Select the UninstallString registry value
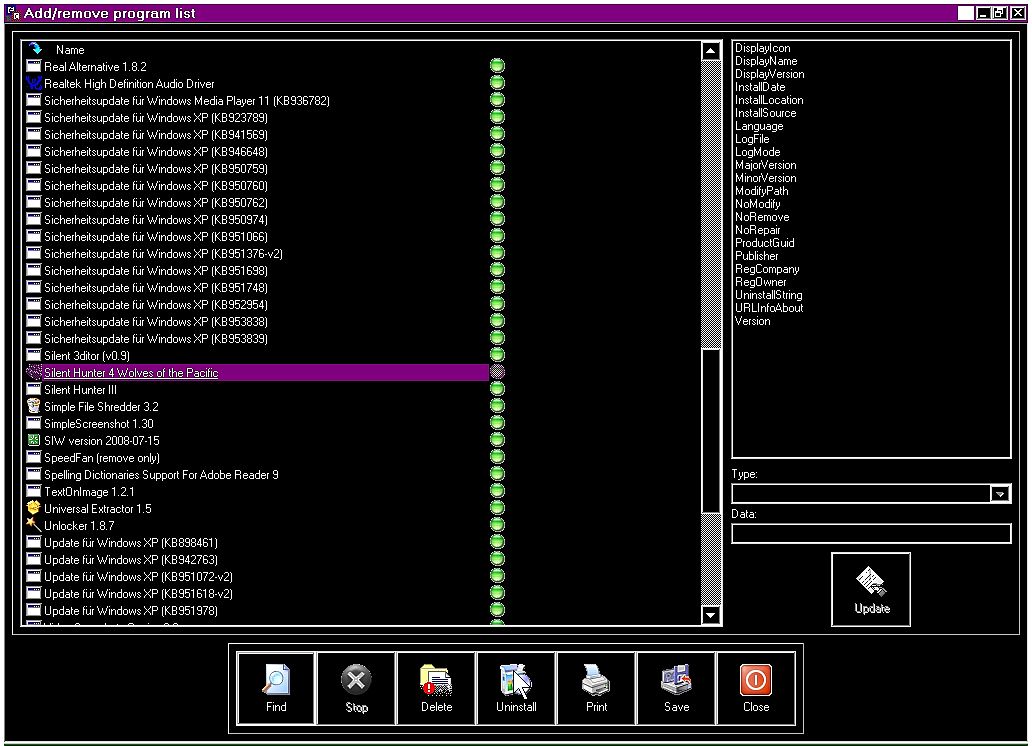The width and height of the screenshot is (1032, 746). tap(769, 295)
